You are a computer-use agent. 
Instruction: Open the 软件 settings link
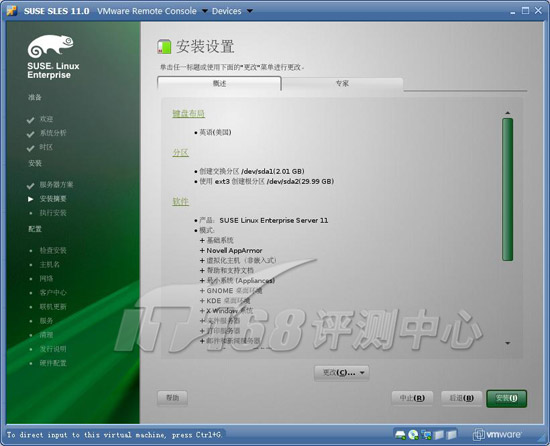click(x=181, y=201)
